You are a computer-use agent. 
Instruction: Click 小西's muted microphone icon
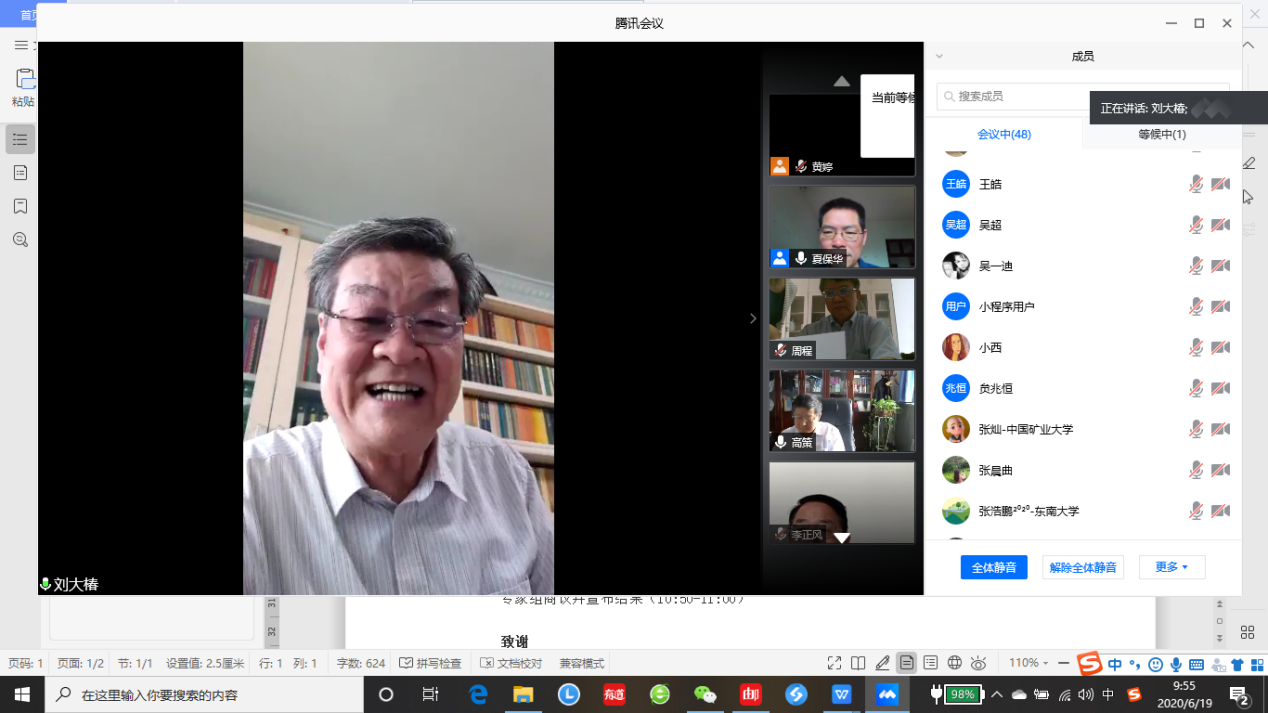click(x=1195, y=348)
